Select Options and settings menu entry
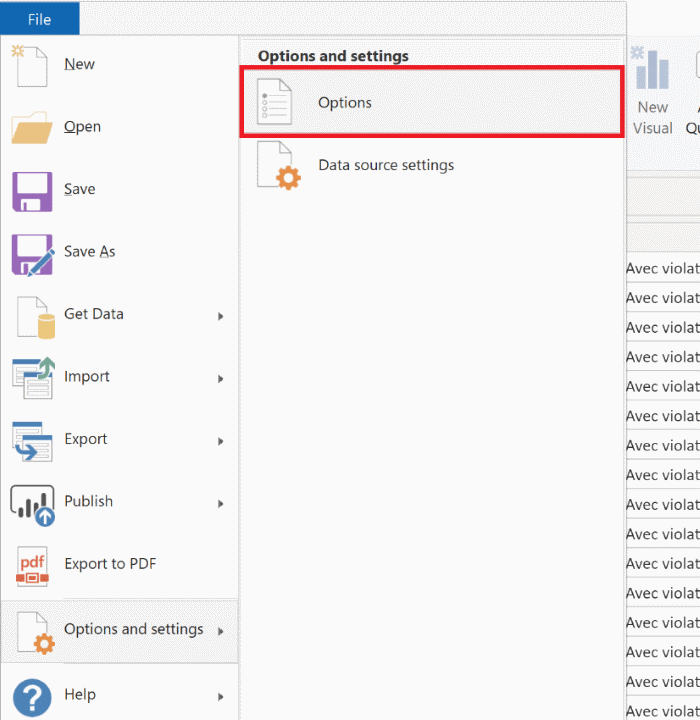Image resolution: width=700 pixels, height=720 pixels. click(x=119, y=631)
